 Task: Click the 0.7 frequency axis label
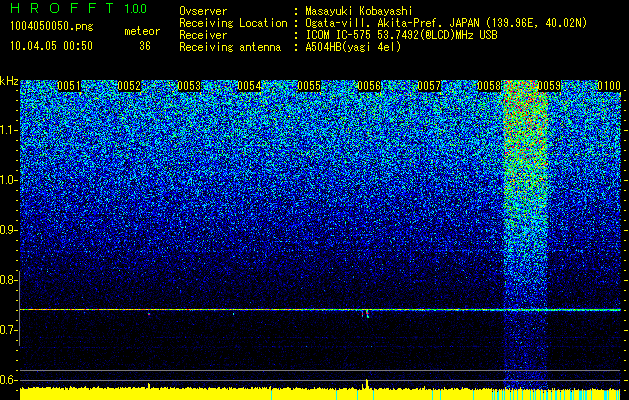[x=8, y=330]
